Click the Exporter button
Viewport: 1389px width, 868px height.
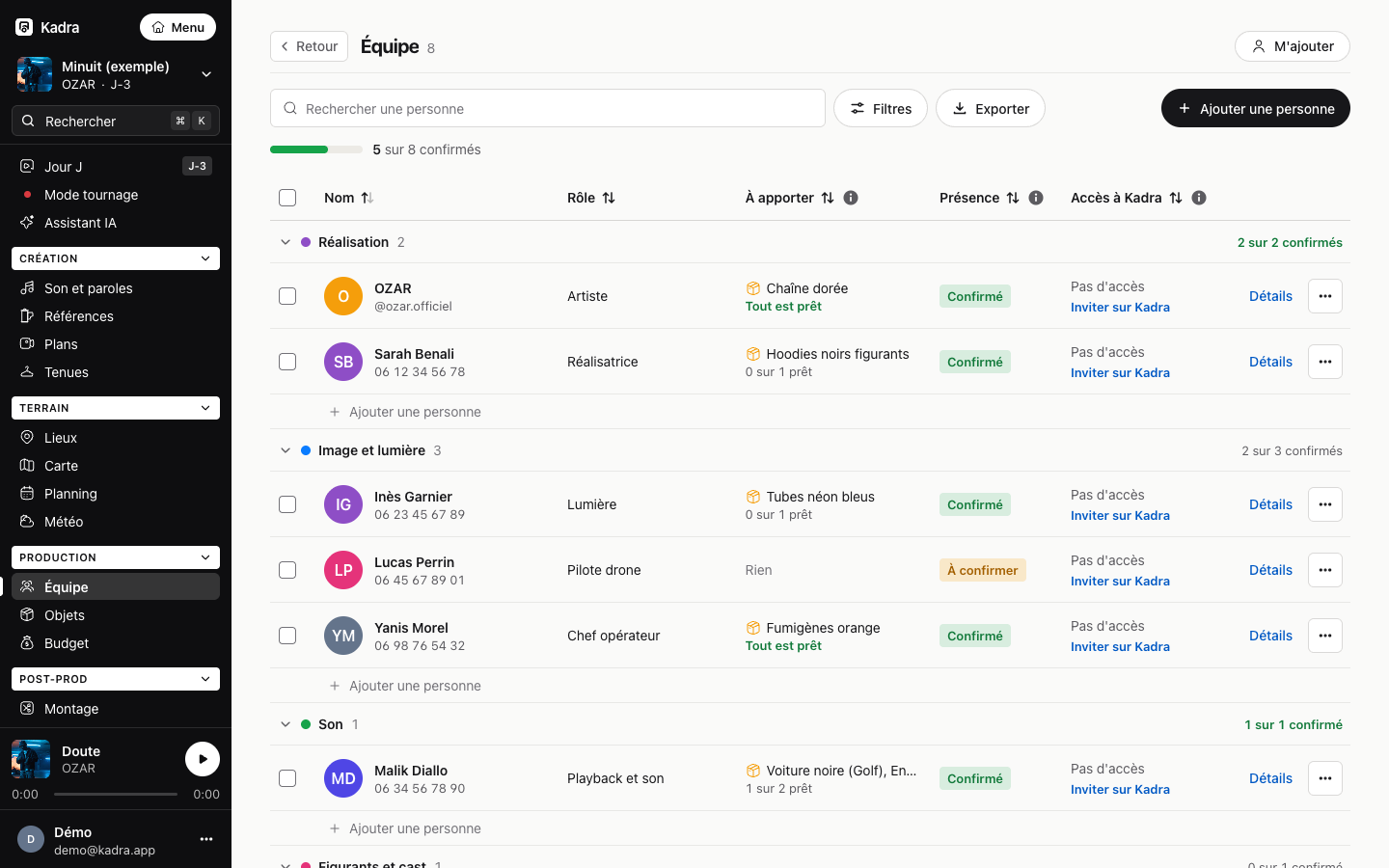[991, 108]
